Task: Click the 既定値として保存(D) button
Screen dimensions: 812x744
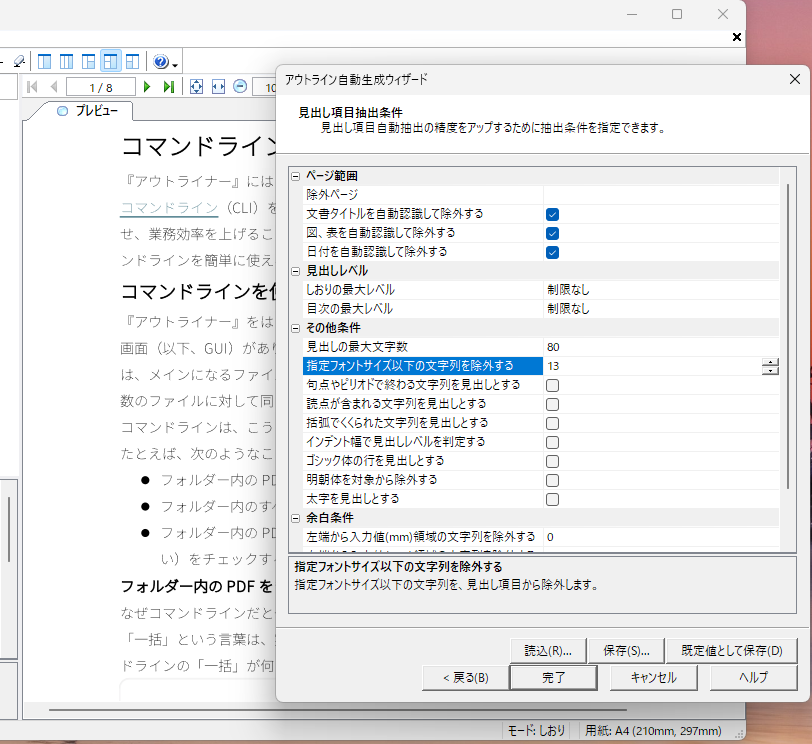Action: tap(732, 651)
